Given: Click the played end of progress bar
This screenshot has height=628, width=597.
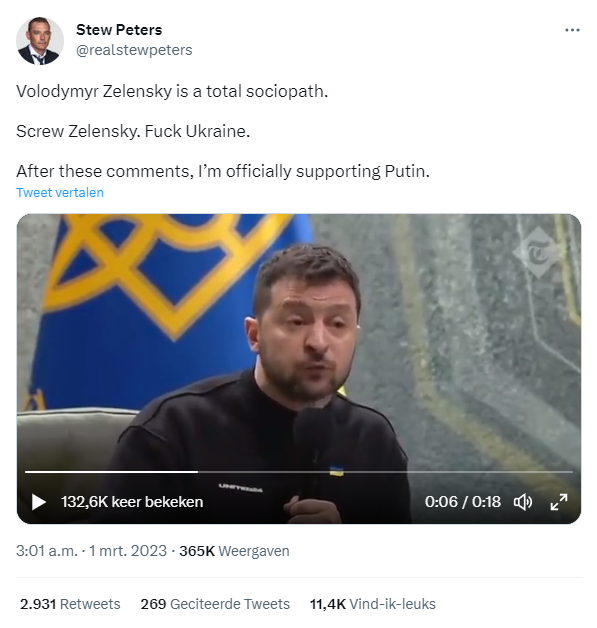Looking at the screenshot, I should 197,472.
